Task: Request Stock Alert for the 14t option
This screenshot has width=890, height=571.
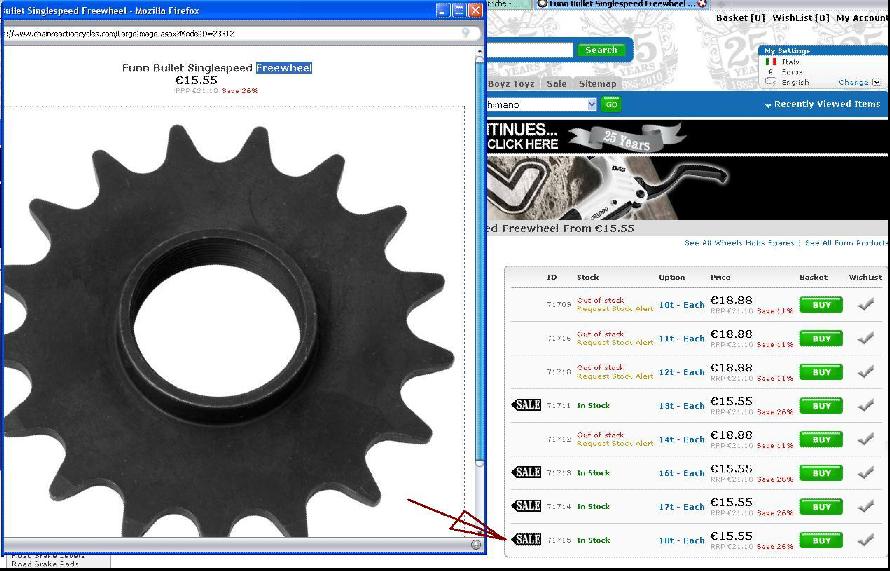Action: tap(615, 444)
